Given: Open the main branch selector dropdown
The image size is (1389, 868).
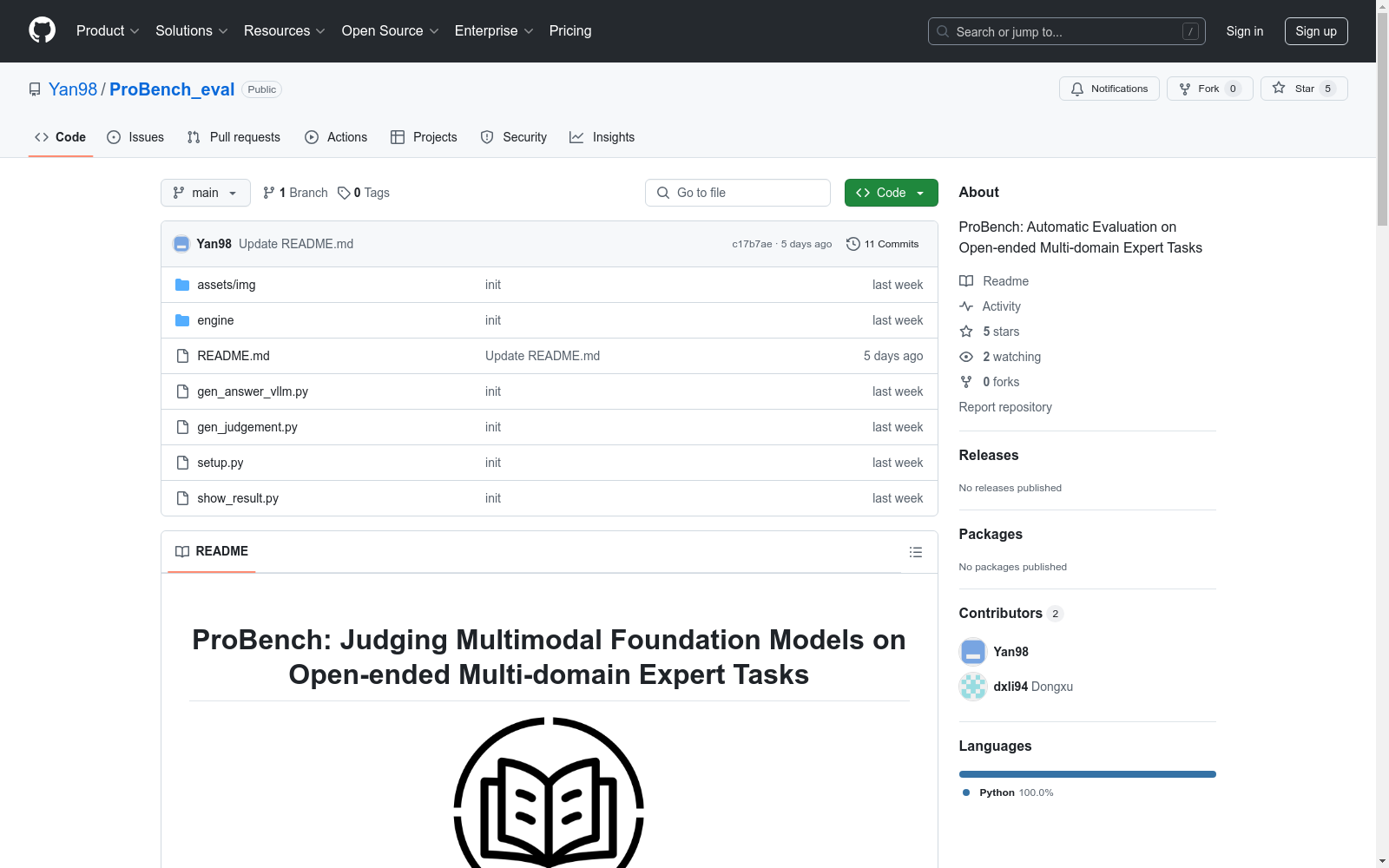Looking at the screenshot, I should tap(206, 193).
